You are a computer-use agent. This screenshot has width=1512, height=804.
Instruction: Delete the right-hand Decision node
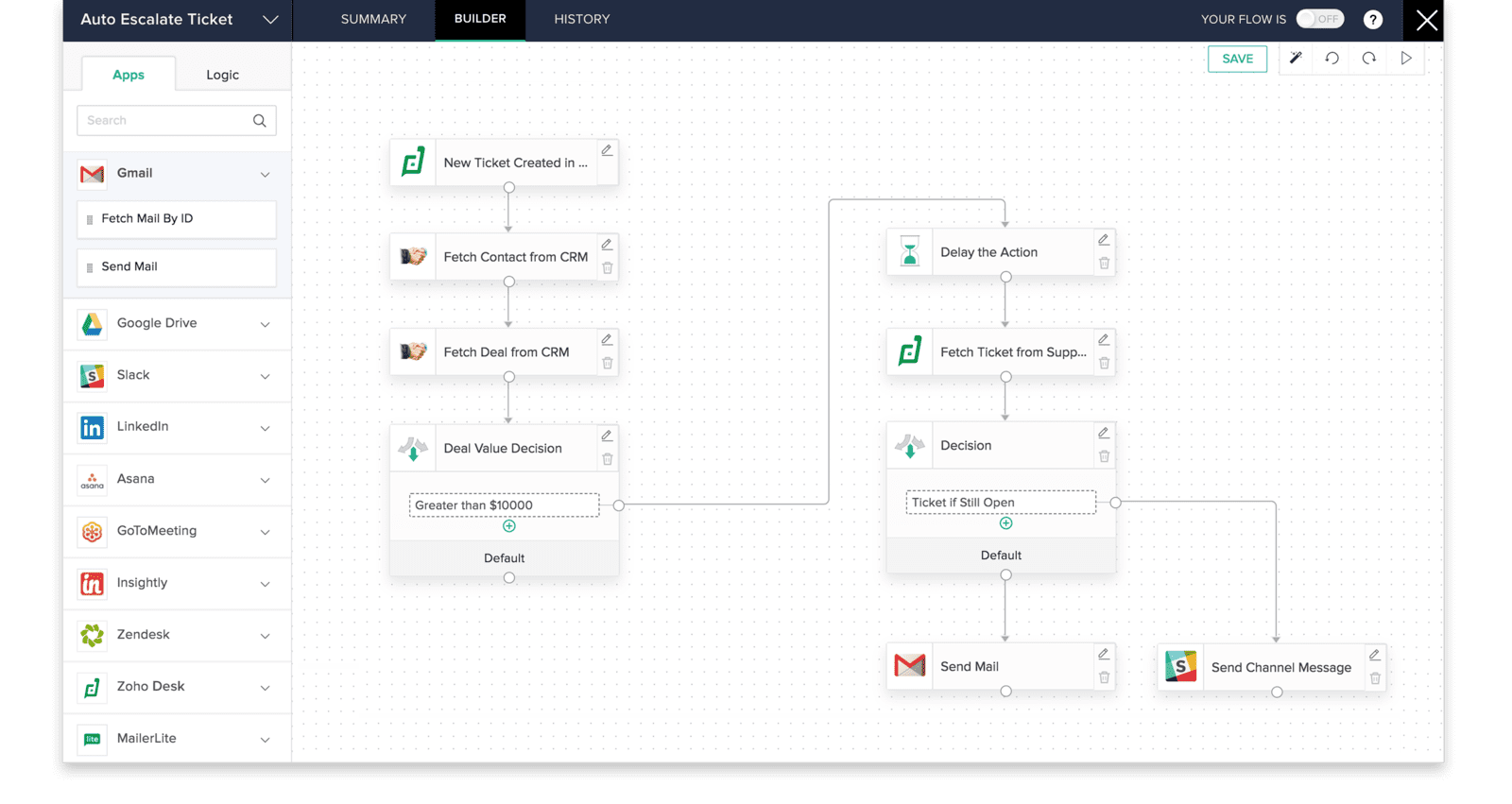click(1104, 456)
